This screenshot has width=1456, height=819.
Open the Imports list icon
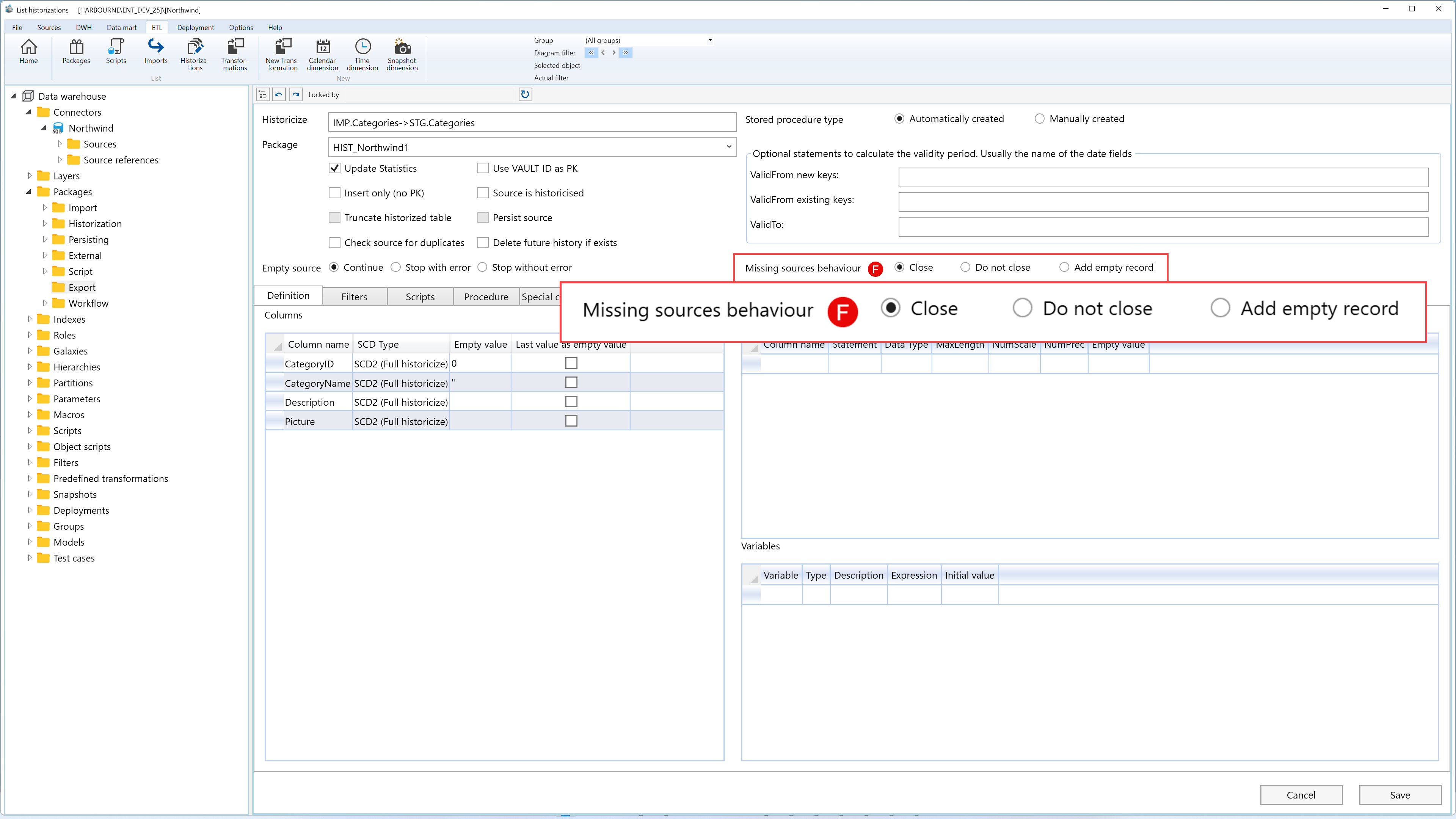point(155,52)
